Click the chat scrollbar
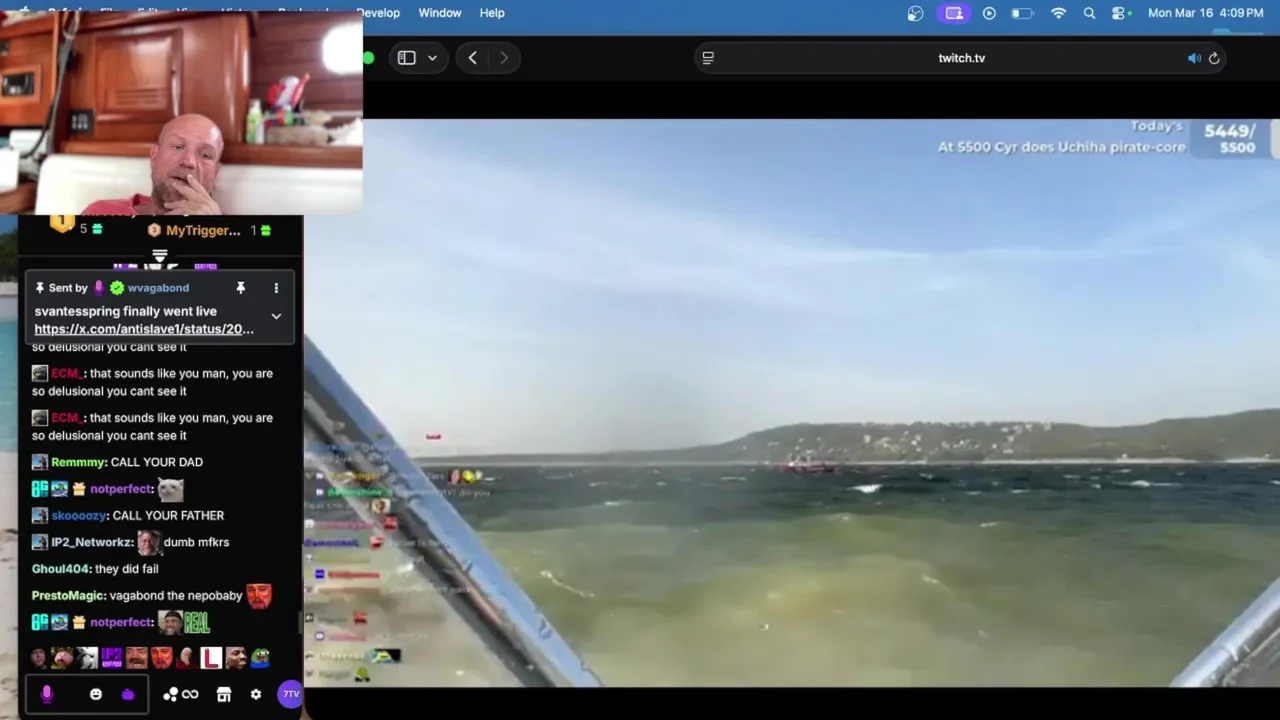Image resolution: width=1280 pixels, height=720 pixels. pyautogui.click(x=299, y=621)
